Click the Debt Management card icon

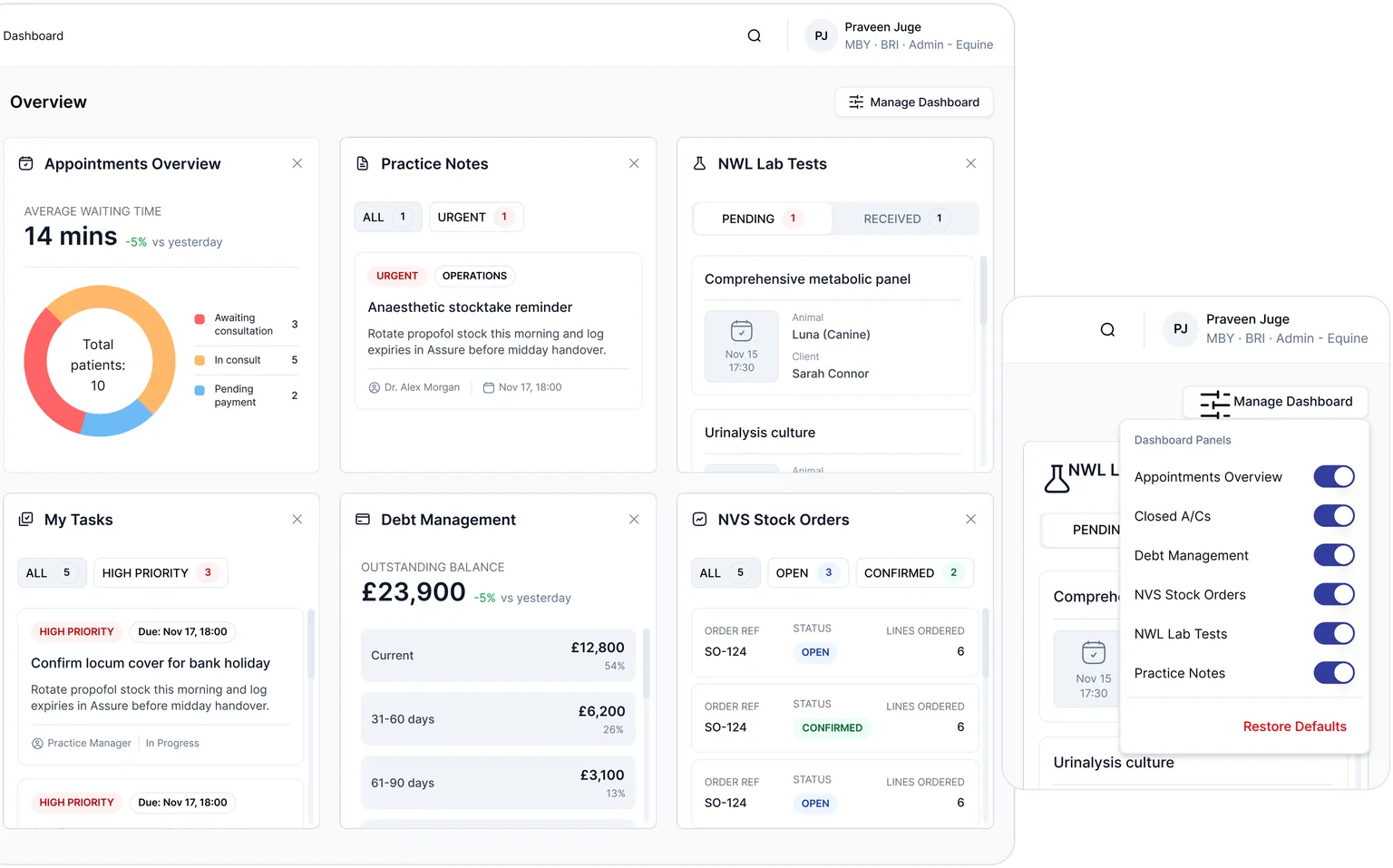[363, 520]
